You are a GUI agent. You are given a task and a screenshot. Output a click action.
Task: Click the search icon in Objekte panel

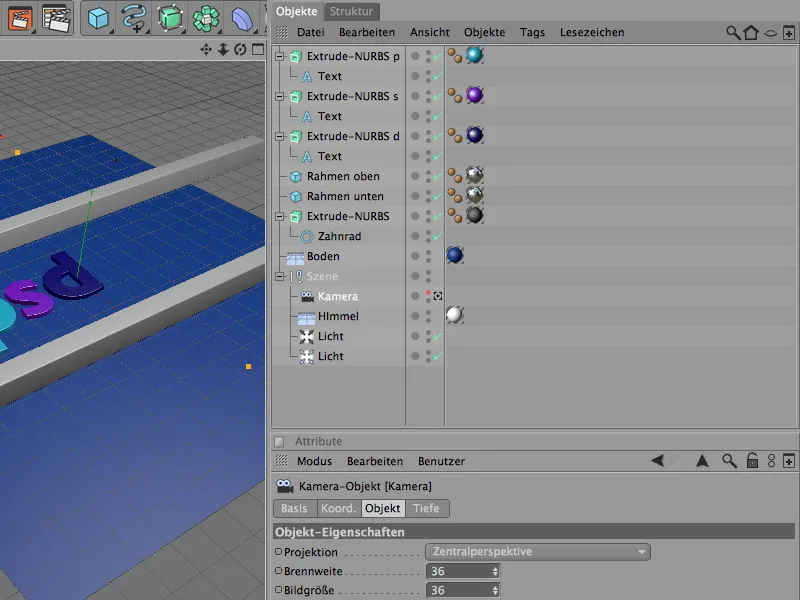click(734, 33)
